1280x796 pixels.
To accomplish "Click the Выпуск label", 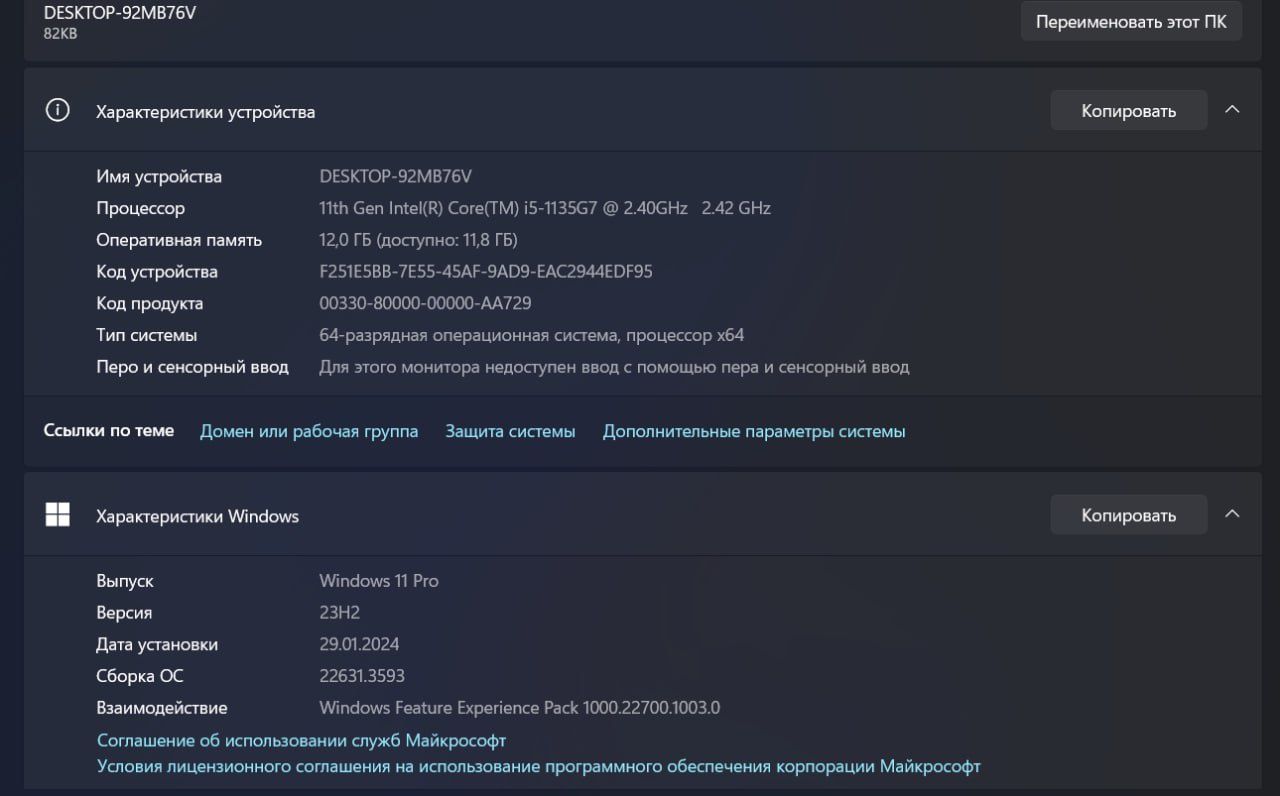I will click(x=125, y=580).
